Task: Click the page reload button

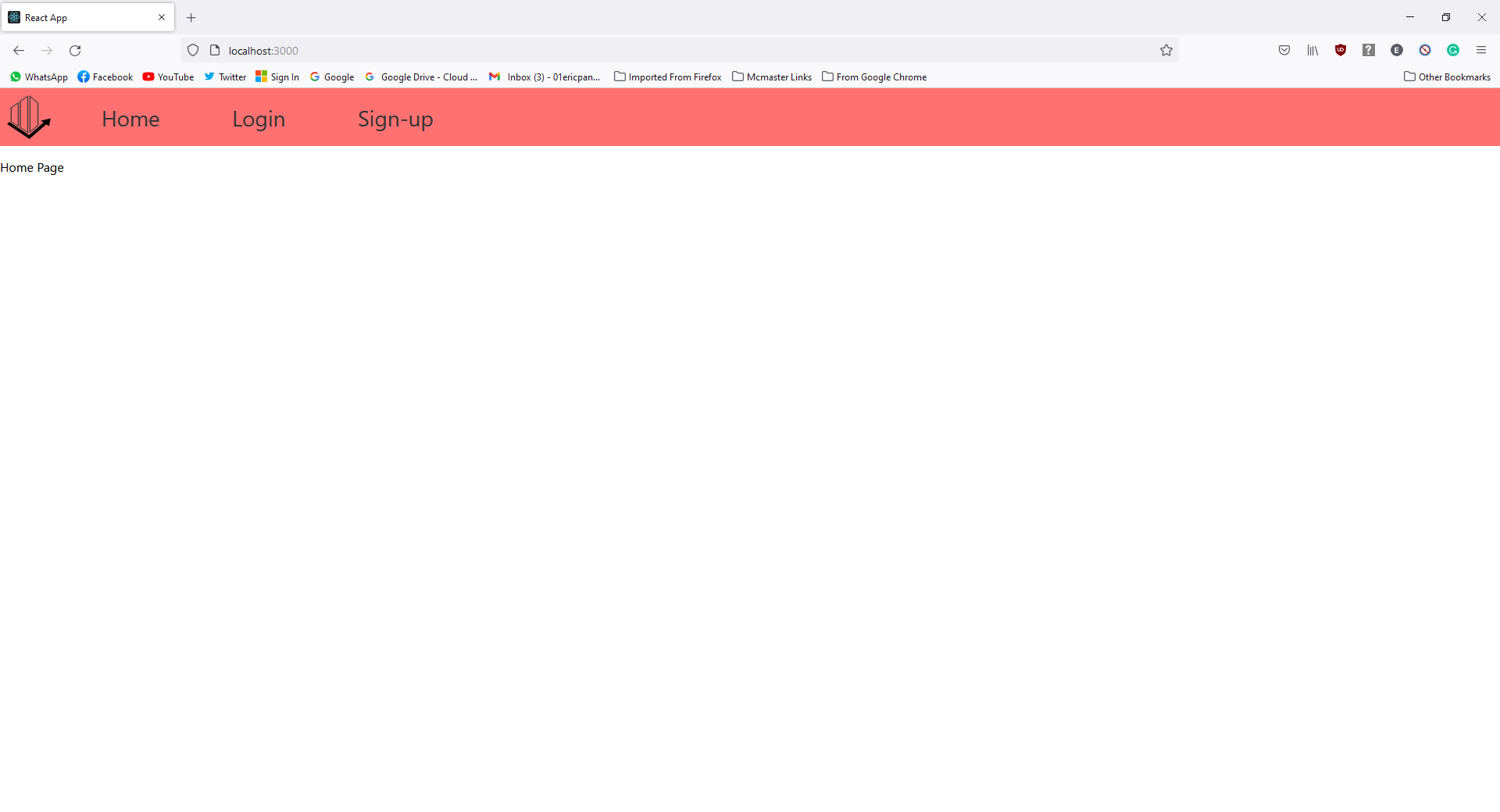Action: [x=75, y=50]
